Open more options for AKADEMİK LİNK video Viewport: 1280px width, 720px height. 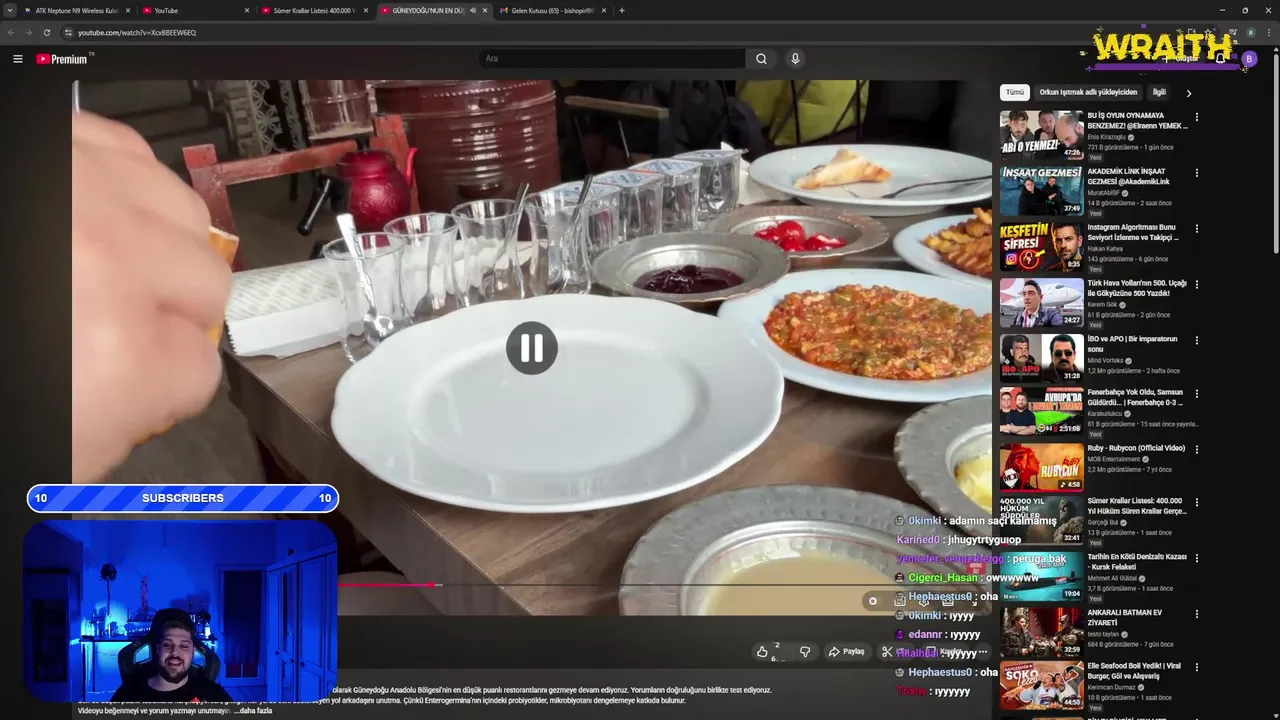(x=1196, y=173)
